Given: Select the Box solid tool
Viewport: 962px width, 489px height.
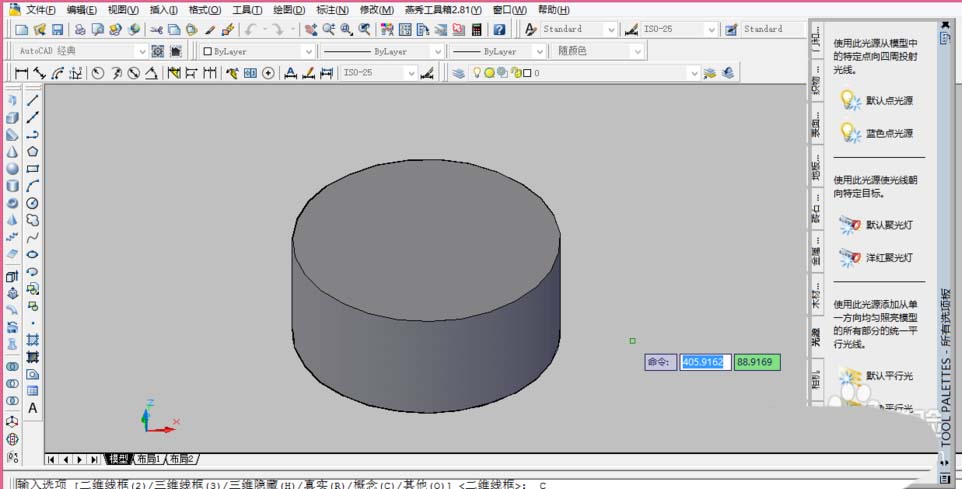Looking at the screenshot, I should tap(12, 117).
